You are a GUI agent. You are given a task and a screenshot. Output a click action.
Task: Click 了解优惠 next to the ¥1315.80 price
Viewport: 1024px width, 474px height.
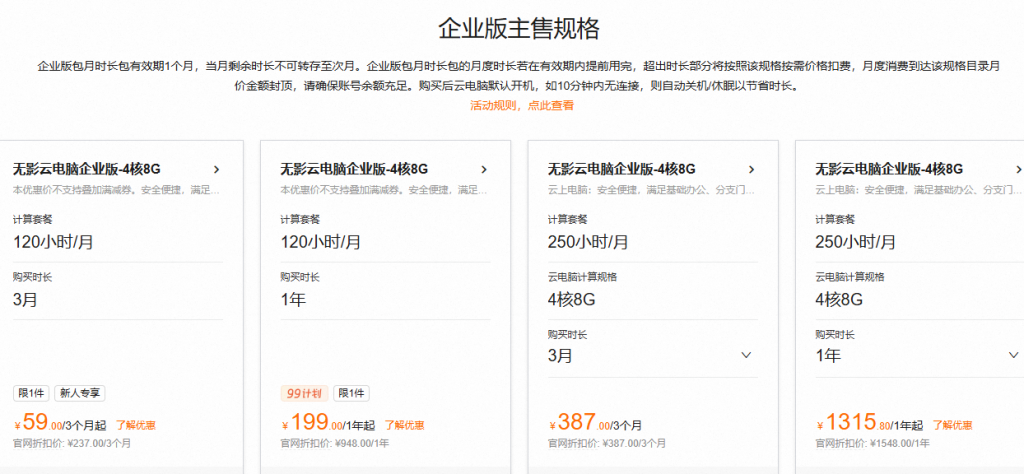(952, 426)
